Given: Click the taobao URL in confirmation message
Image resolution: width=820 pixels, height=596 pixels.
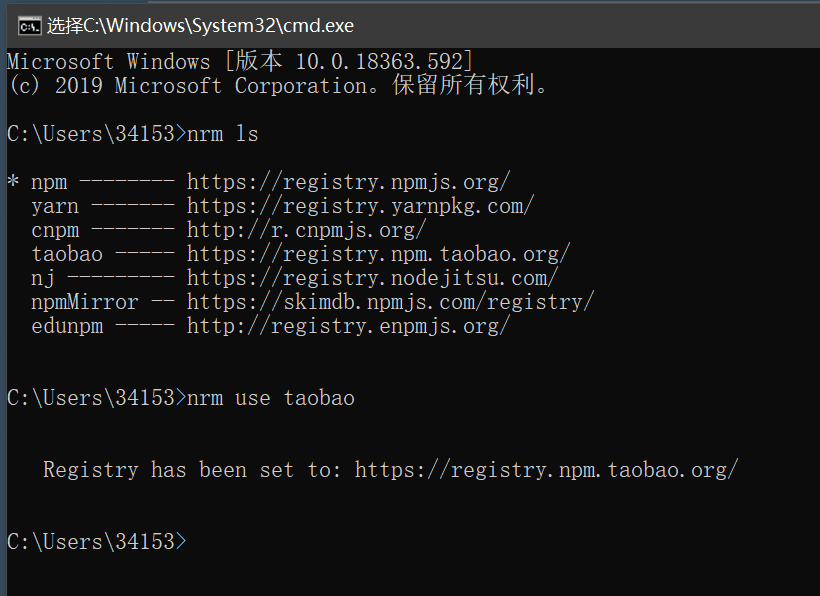Looking at the screenshot, I should point(546,469).
